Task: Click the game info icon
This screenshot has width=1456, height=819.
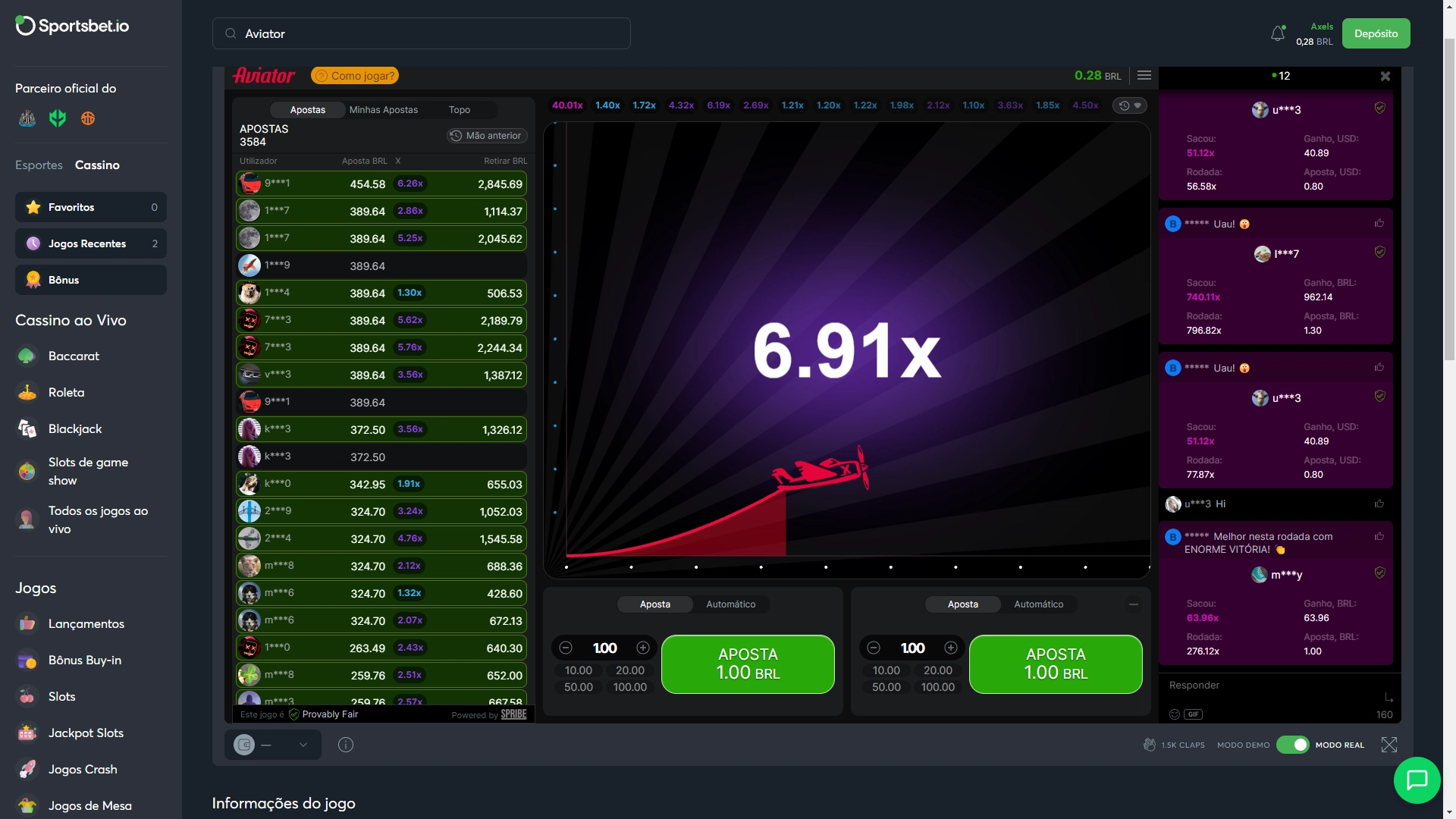Action: 346,745
